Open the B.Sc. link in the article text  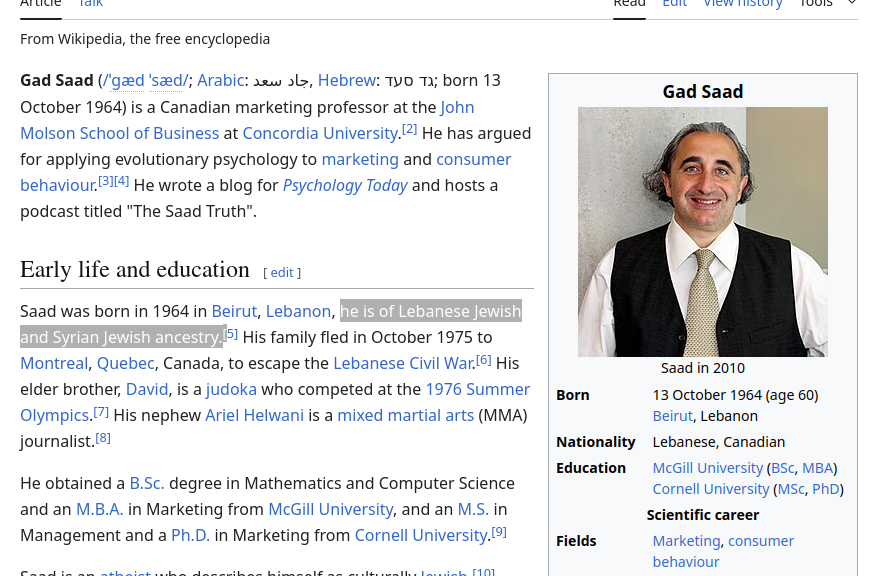pyautogui.click(x=147, y=483)
